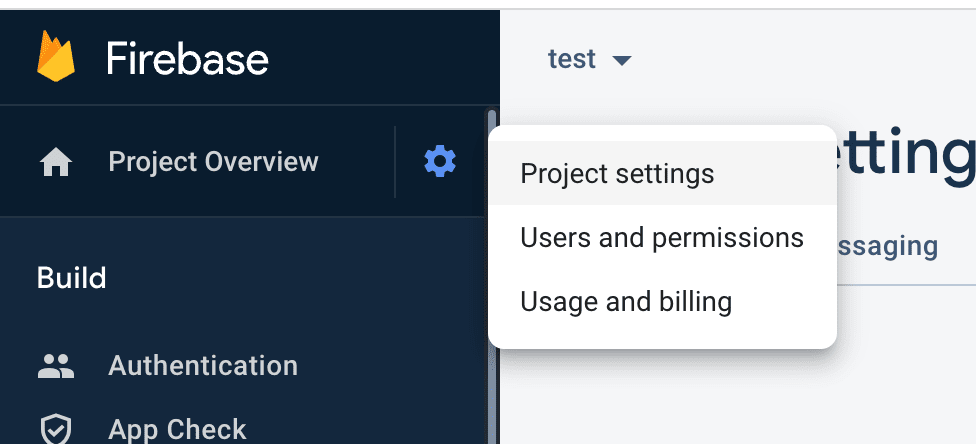Click the large settings page heading
Viewport: 976px width, 444px height.
coord(906,152)
